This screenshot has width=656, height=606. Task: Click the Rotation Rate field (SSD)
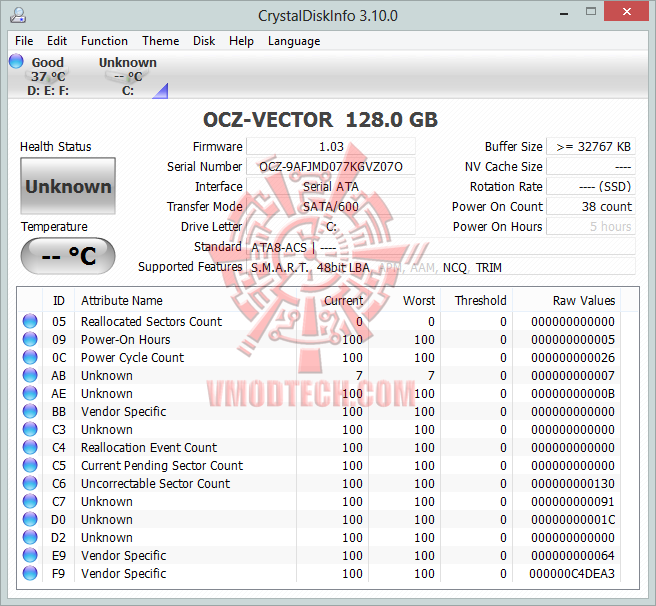click(591, 187)
